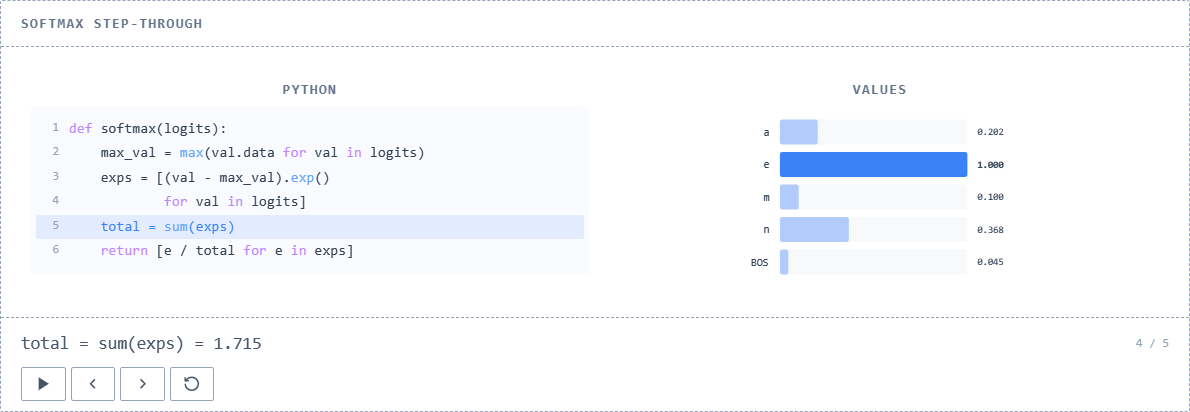Click the full bar for token 'e'
Screen dimensions: 1190x412
point(873,164)
